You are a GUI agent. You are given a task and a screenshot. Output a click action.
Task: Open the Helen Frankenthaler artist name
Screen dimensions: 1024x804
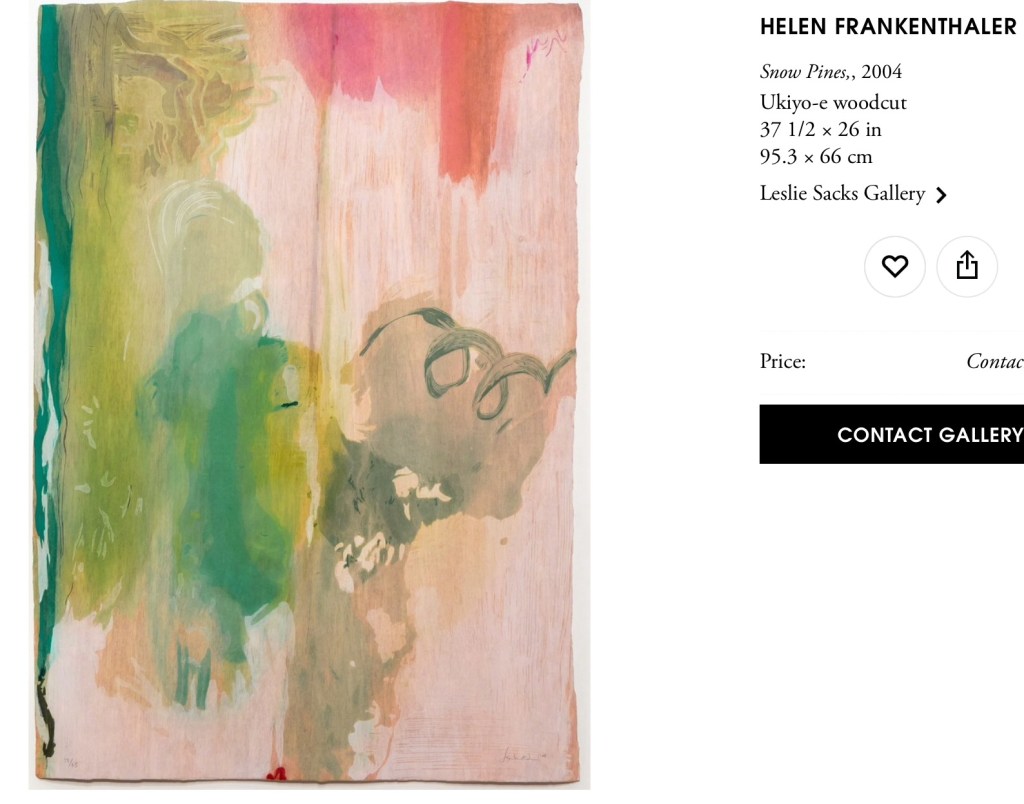(x=888, y=26)
